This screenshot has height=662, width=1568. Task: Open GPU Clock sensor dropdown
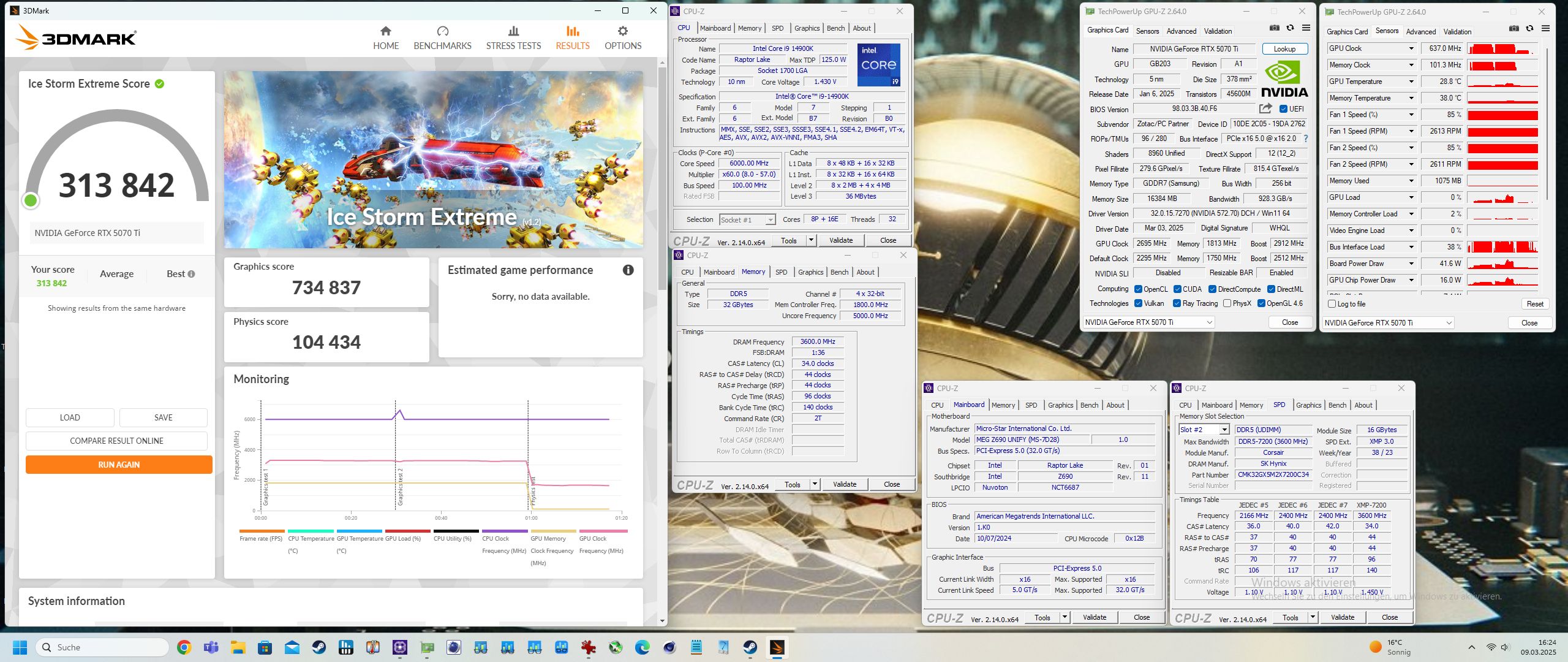click(1411, 48)
